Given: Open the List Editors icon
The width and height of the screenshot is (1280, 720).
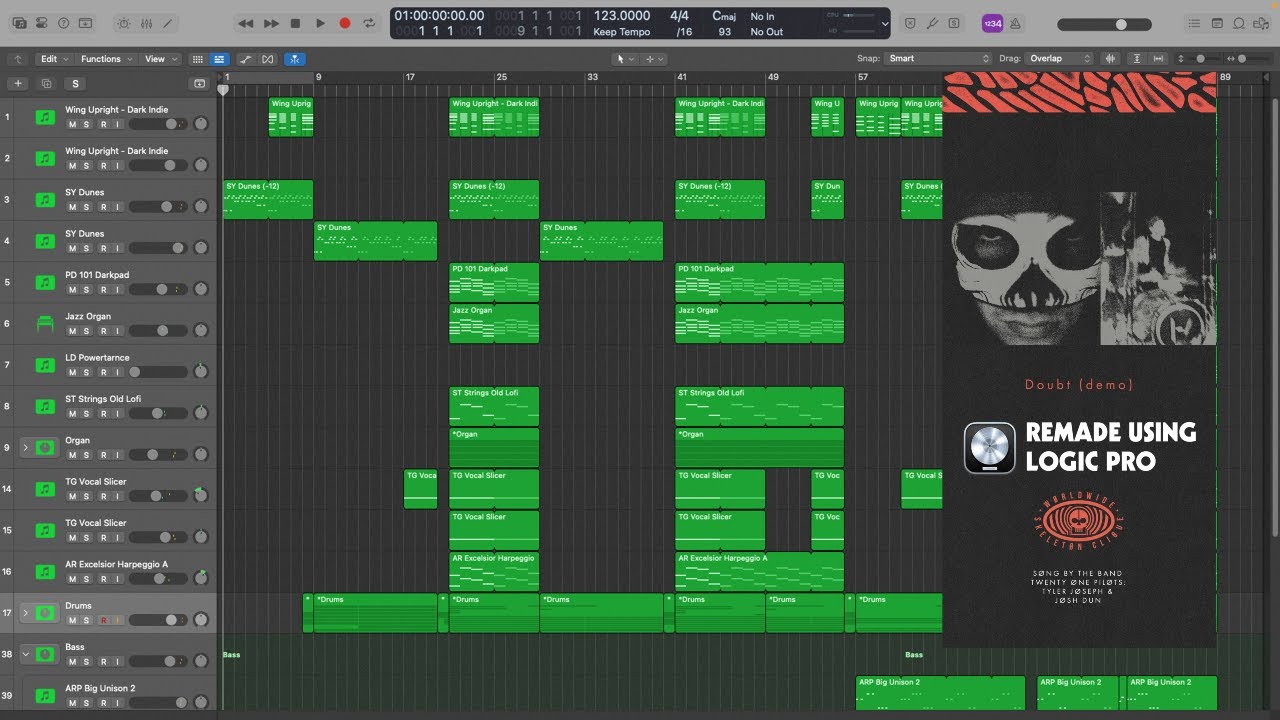Looking at the screenshot, I should [1195, 23].
